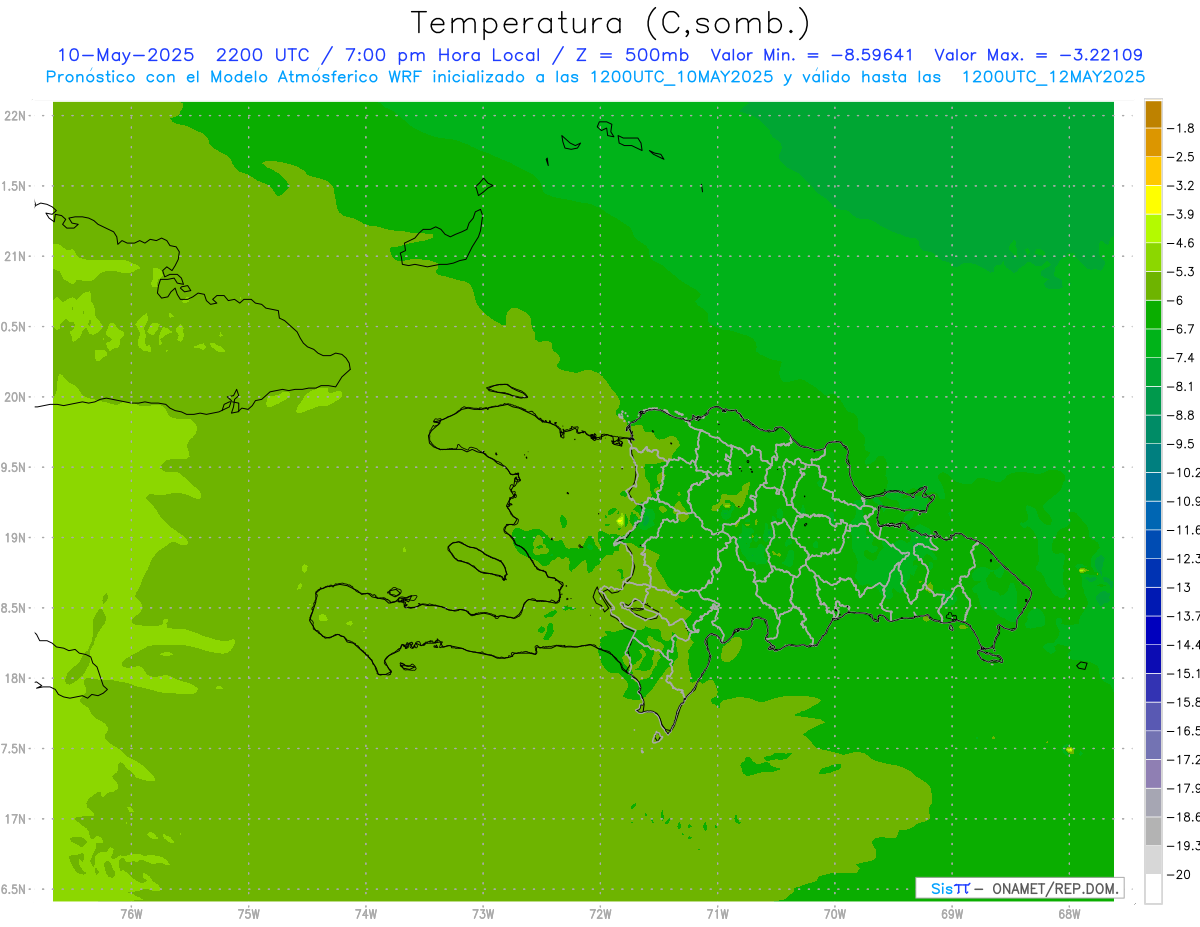Click the '2200 UTC' time text
The width and height of the screenshot is (1200, 927).
click(264, 55)
